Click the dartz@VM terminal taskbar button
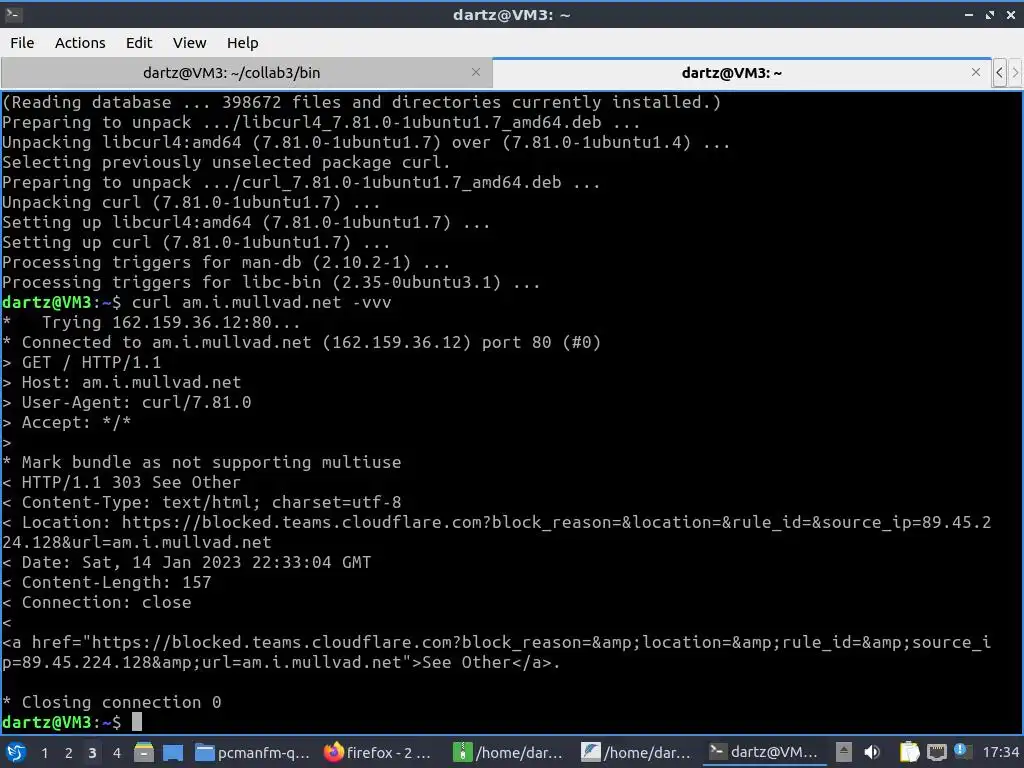 [763, 752]
